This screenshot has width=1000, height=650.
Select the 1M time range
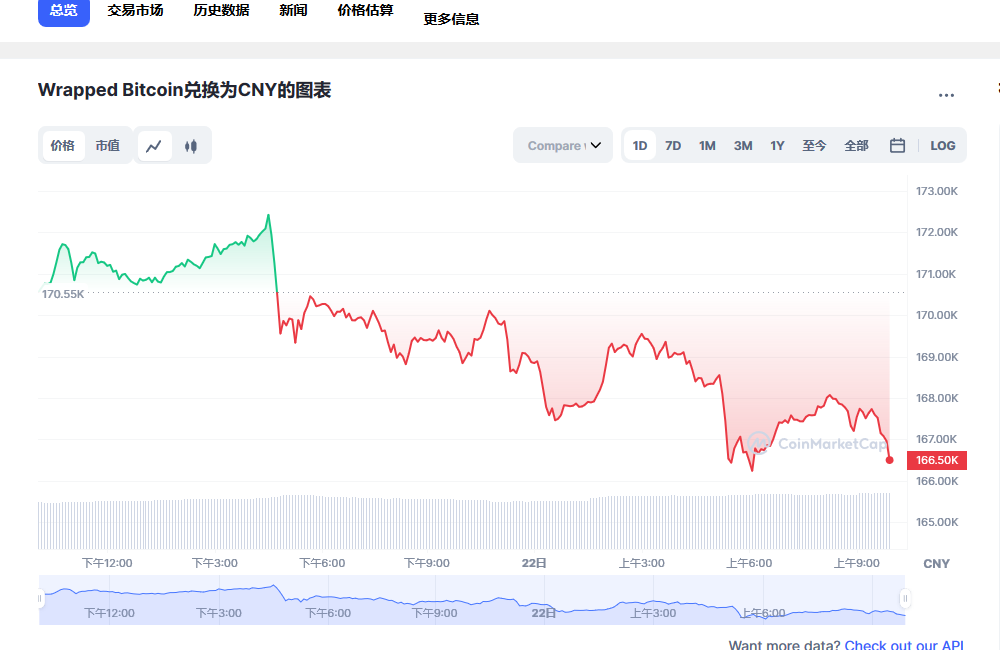(x=707, y=145)
